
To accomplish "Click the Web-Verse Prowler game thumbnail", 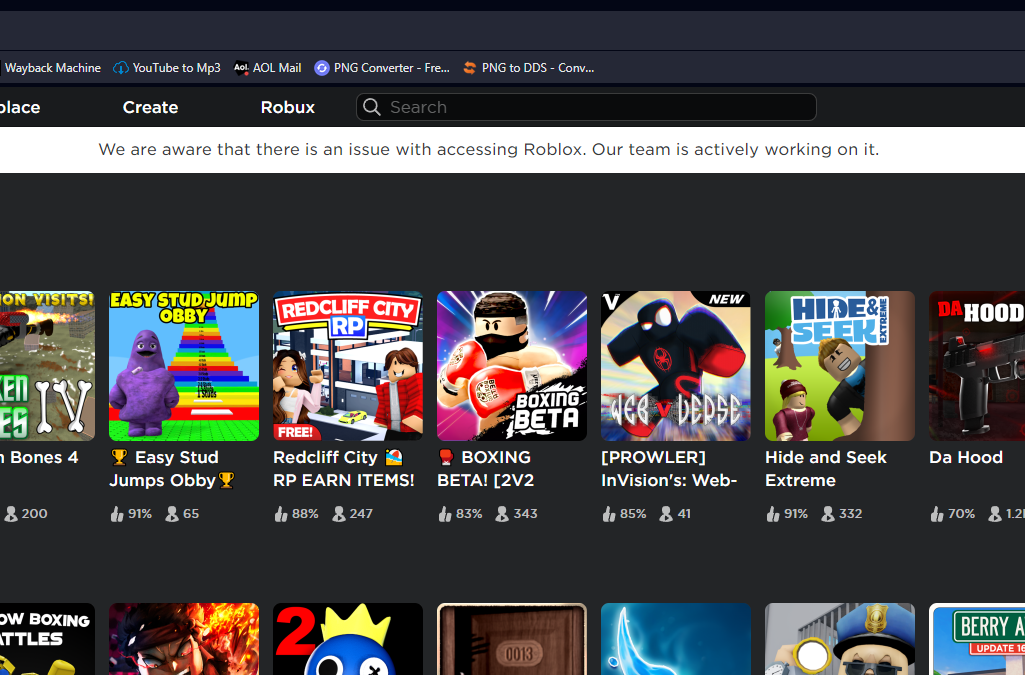I will 676,366.
